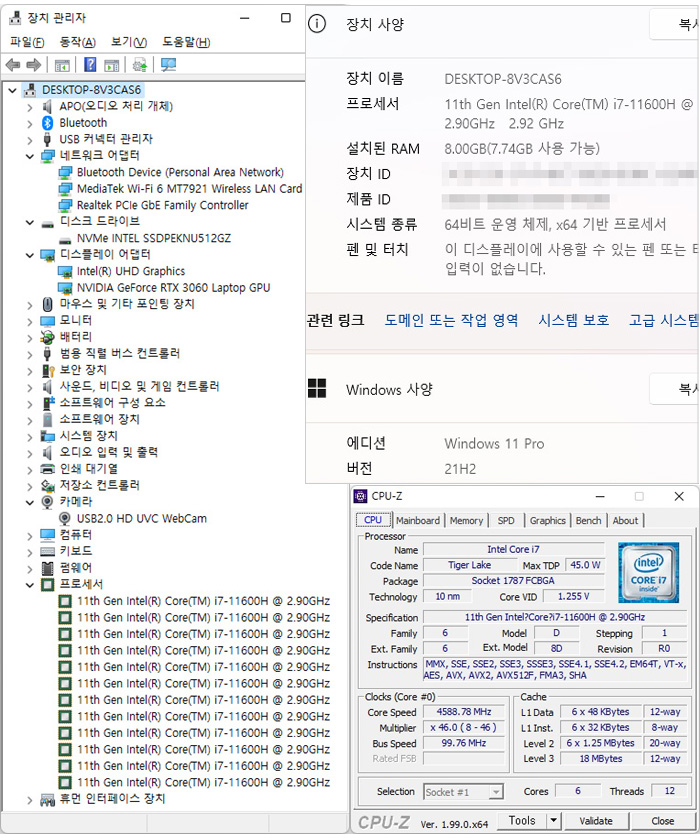Image resolution: width=700 pixels, height=838 pixels.
Task: Open the 도움말(H) menu
Action: coord(186,42)
